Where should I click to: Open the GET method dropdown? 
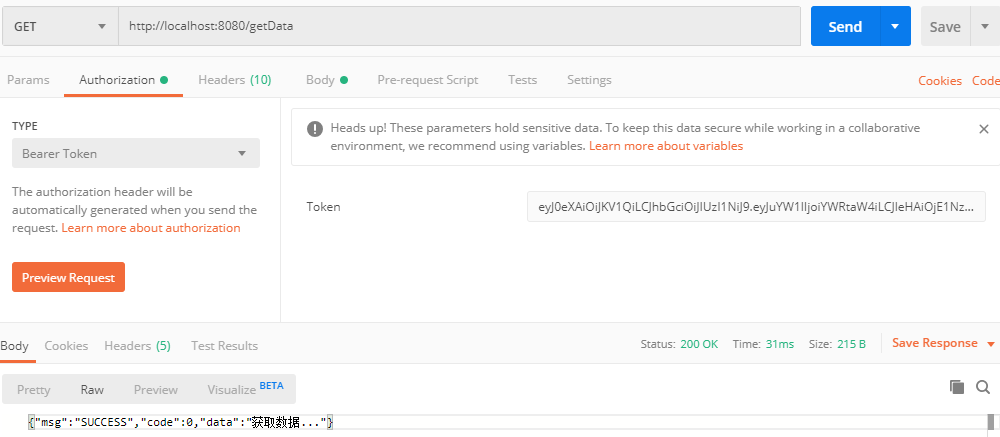60,26
